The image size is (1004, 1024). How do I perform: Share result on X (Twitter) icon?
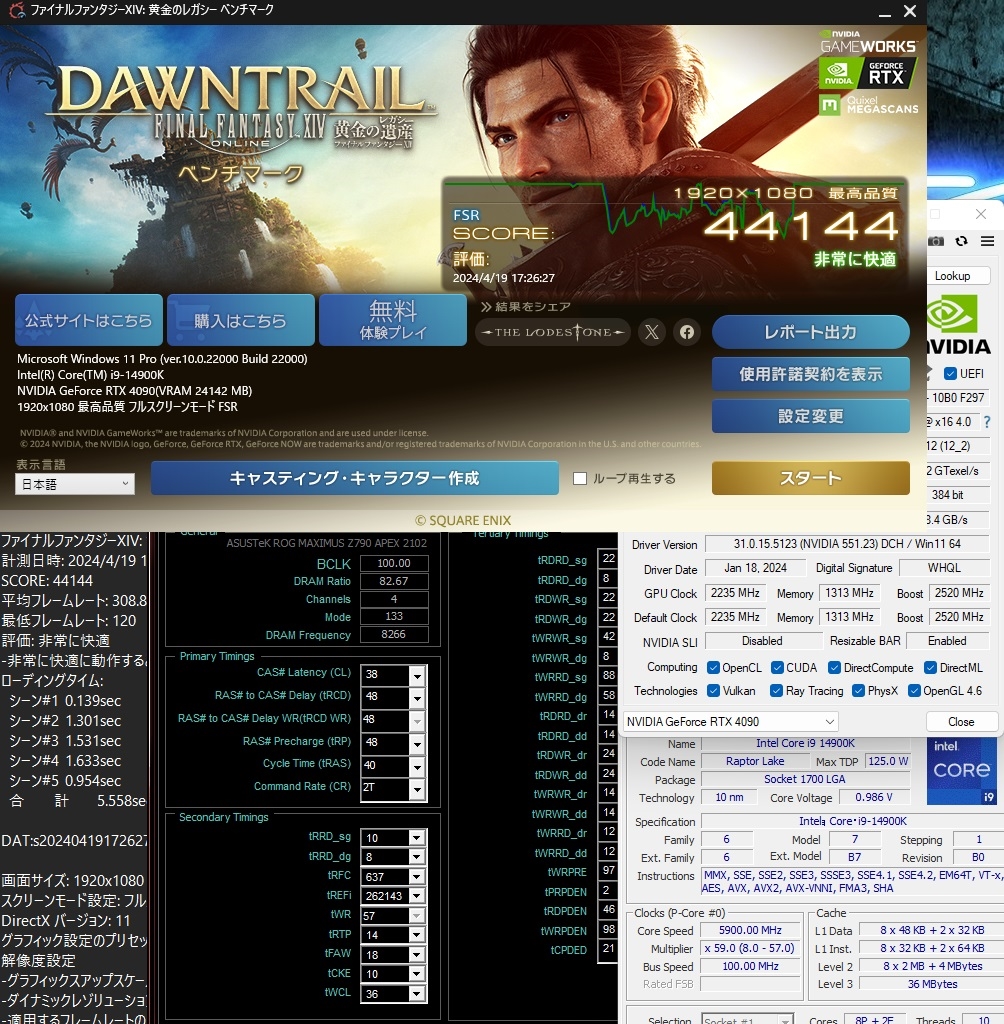point(651,332)
